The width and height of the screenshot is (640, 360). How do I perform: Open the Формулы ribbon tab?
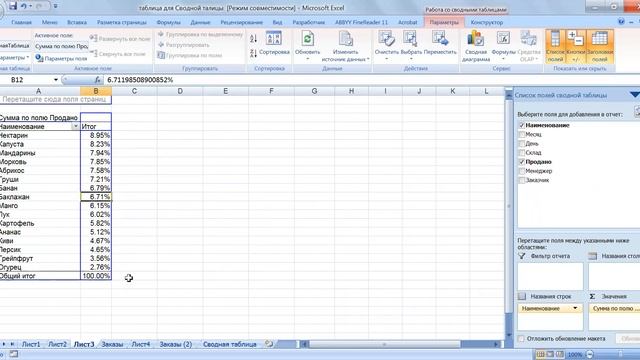coord(168,22)
